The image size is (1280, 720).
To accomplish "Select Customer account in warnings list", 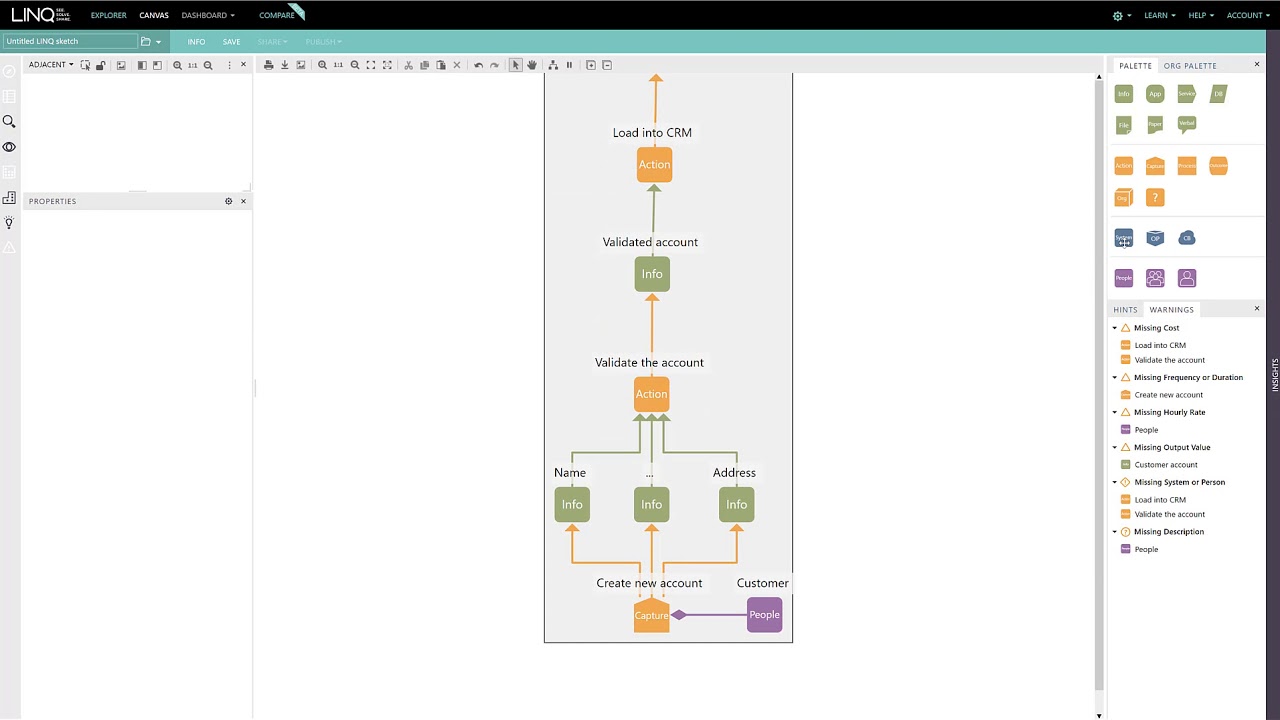I will point(1166,465).
